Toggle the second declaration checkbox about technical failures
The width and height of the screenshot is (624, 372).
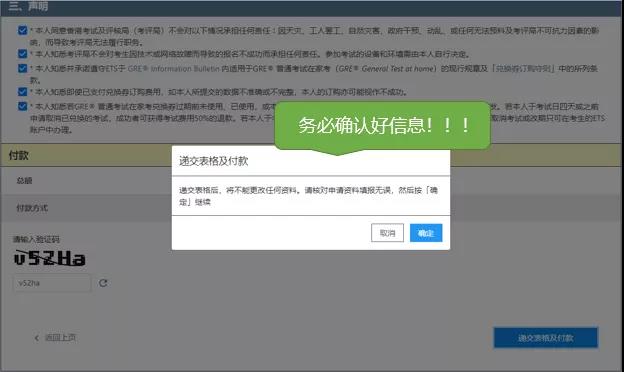23,54
